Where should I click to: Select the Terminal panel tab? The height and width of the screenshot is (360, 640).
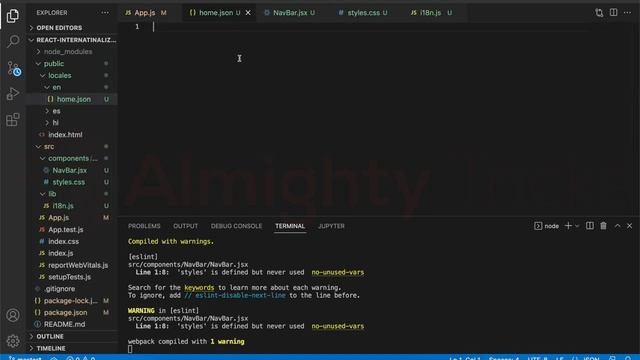click(290, 226)
